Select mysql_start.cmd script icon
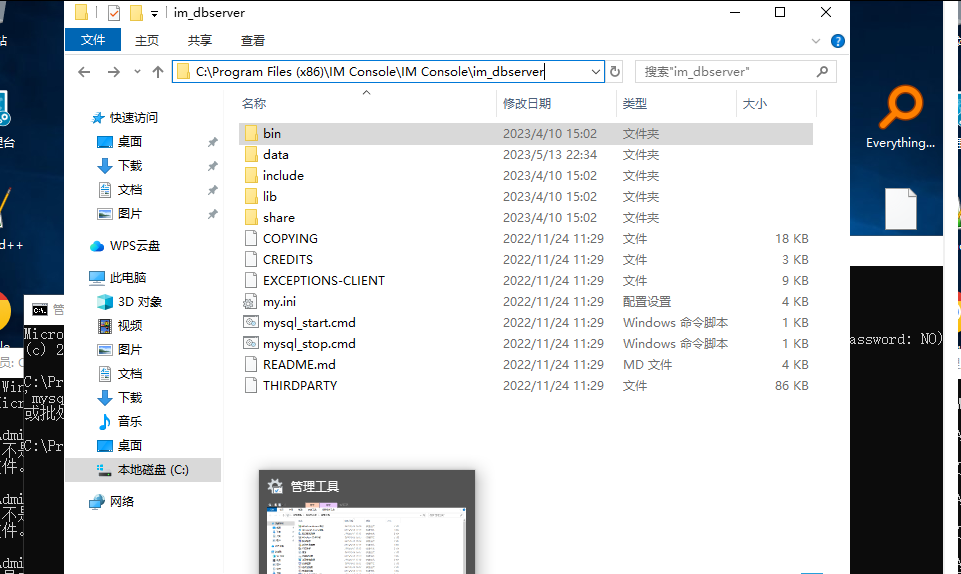This screenshot has height=574, width=961. (251, 322)
